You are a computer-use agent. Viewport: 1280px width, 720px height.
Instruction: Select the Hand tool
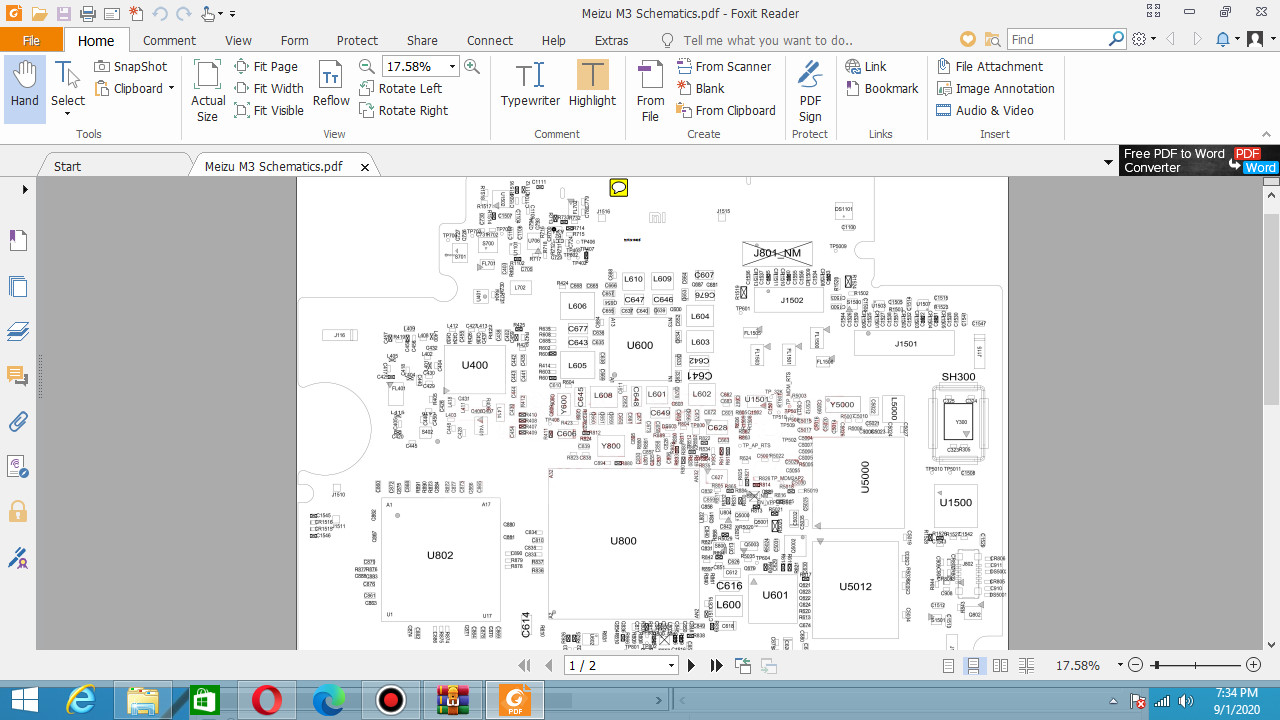[25, 89]
